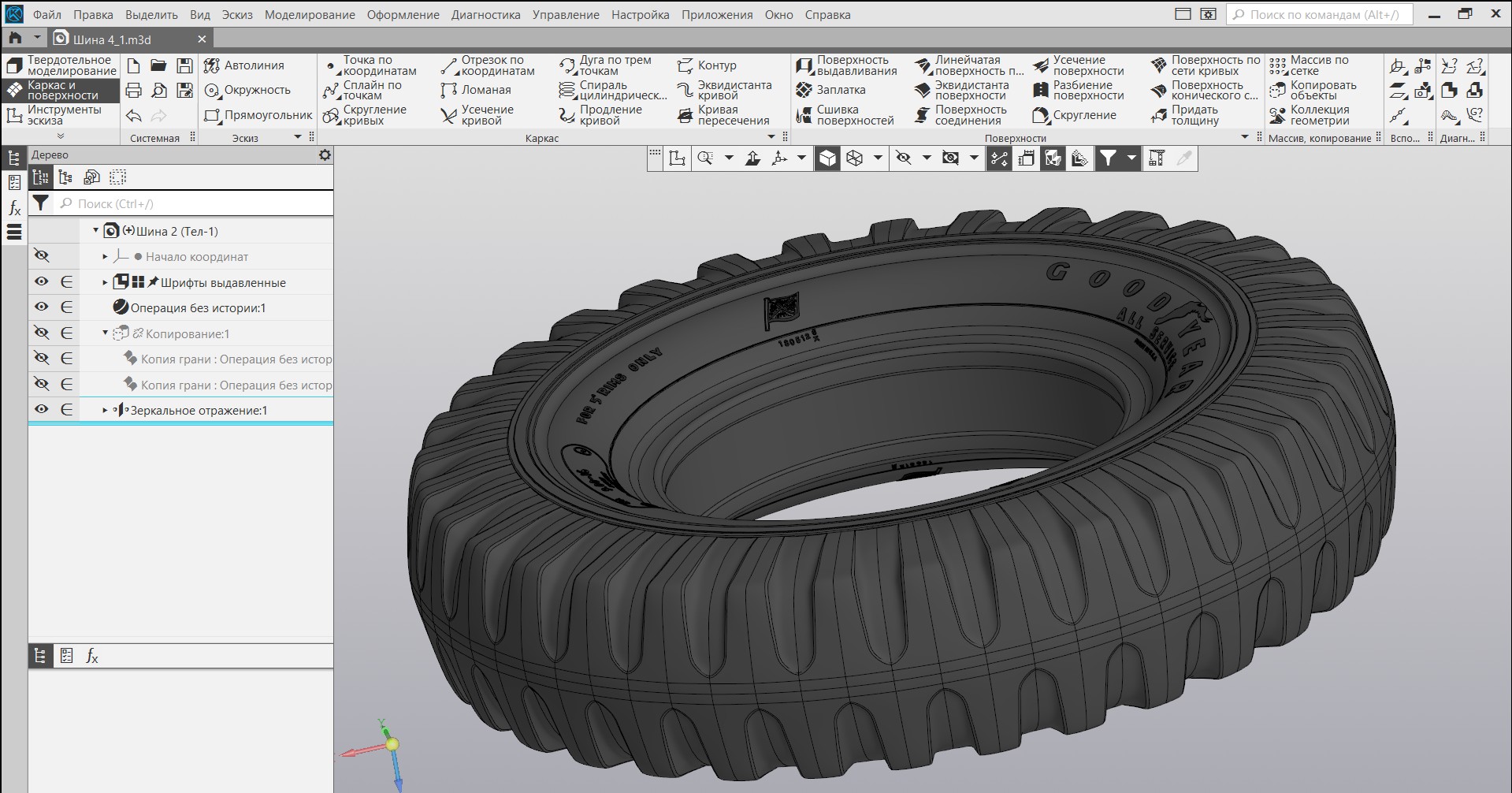Toggle visibility of Зеркальное отражение:1
The image size is (1512, 793).
(x=41, y=410)
